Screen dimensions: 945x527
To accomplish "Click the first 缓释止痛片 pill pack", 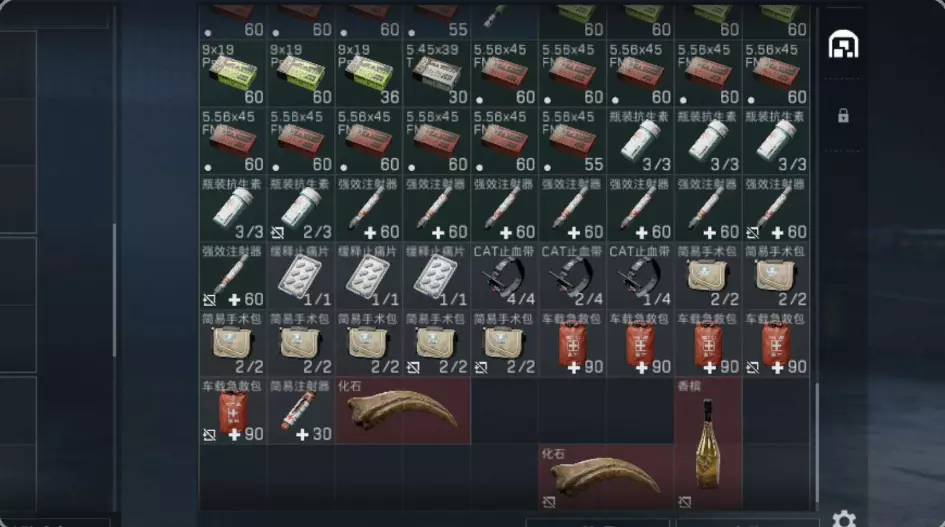I will [301, 277].
